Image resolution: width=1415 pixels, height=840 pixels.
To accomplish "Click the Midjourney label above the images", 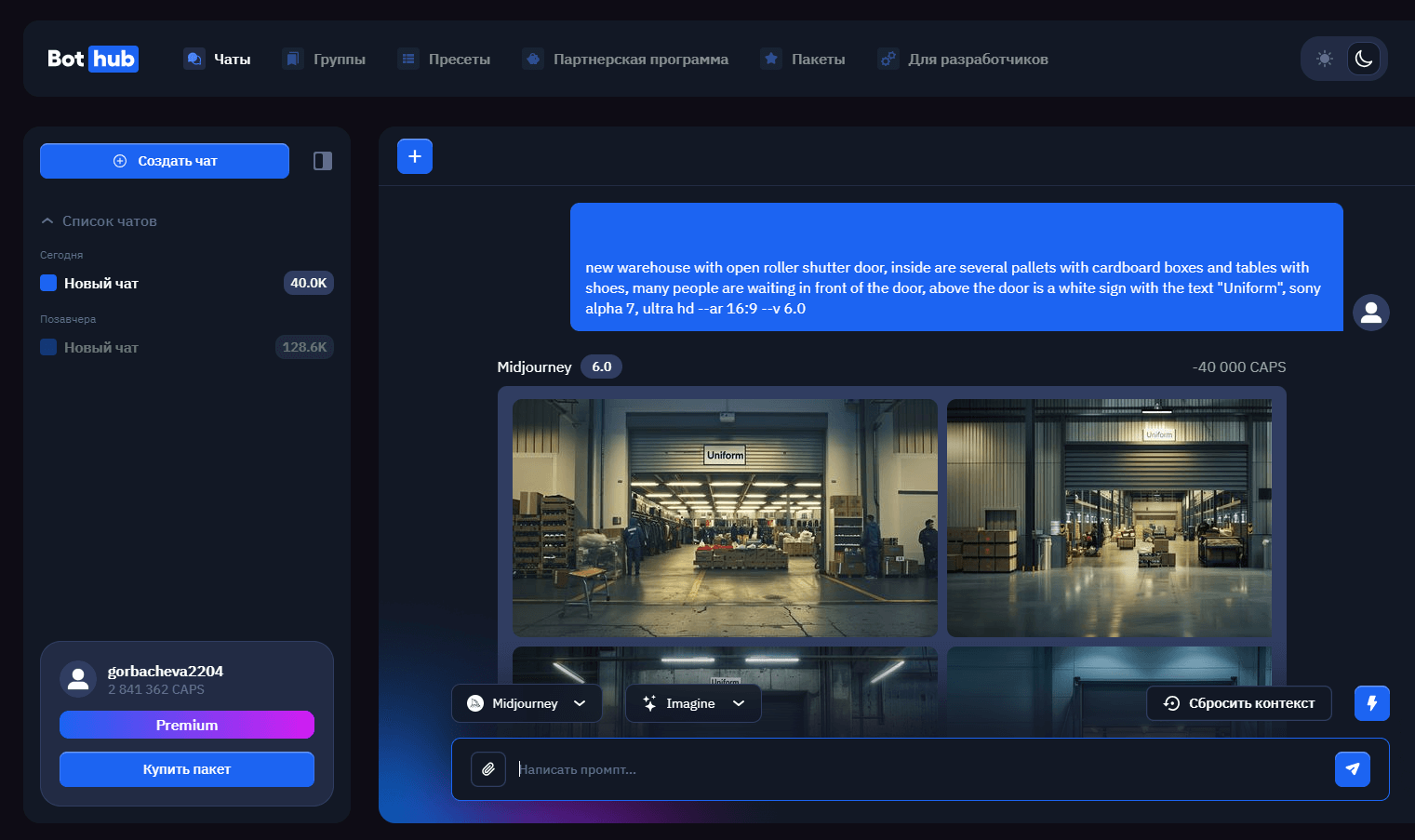I will (x=534, y=367).
